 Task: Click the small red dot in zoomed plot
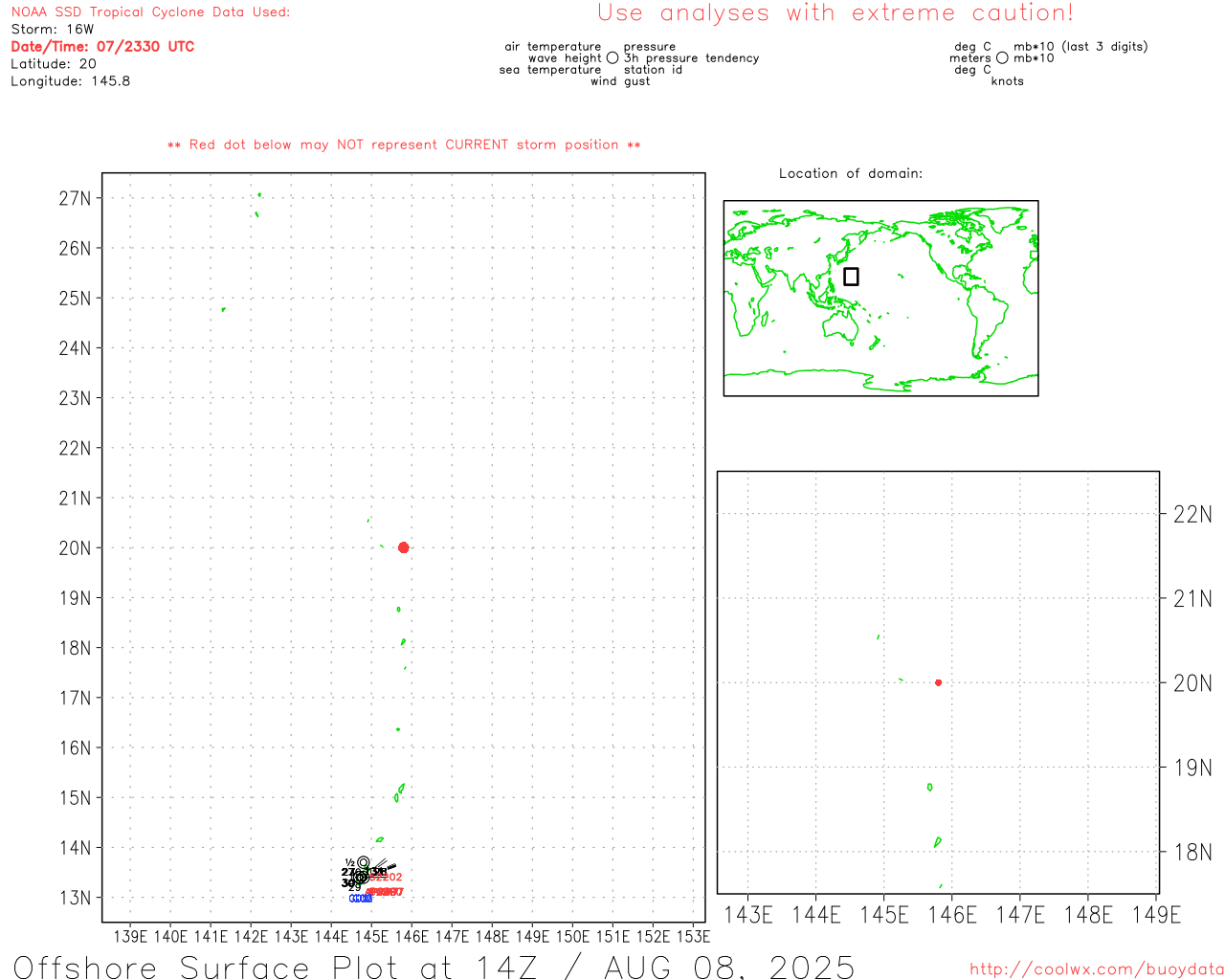pos(938,682)
